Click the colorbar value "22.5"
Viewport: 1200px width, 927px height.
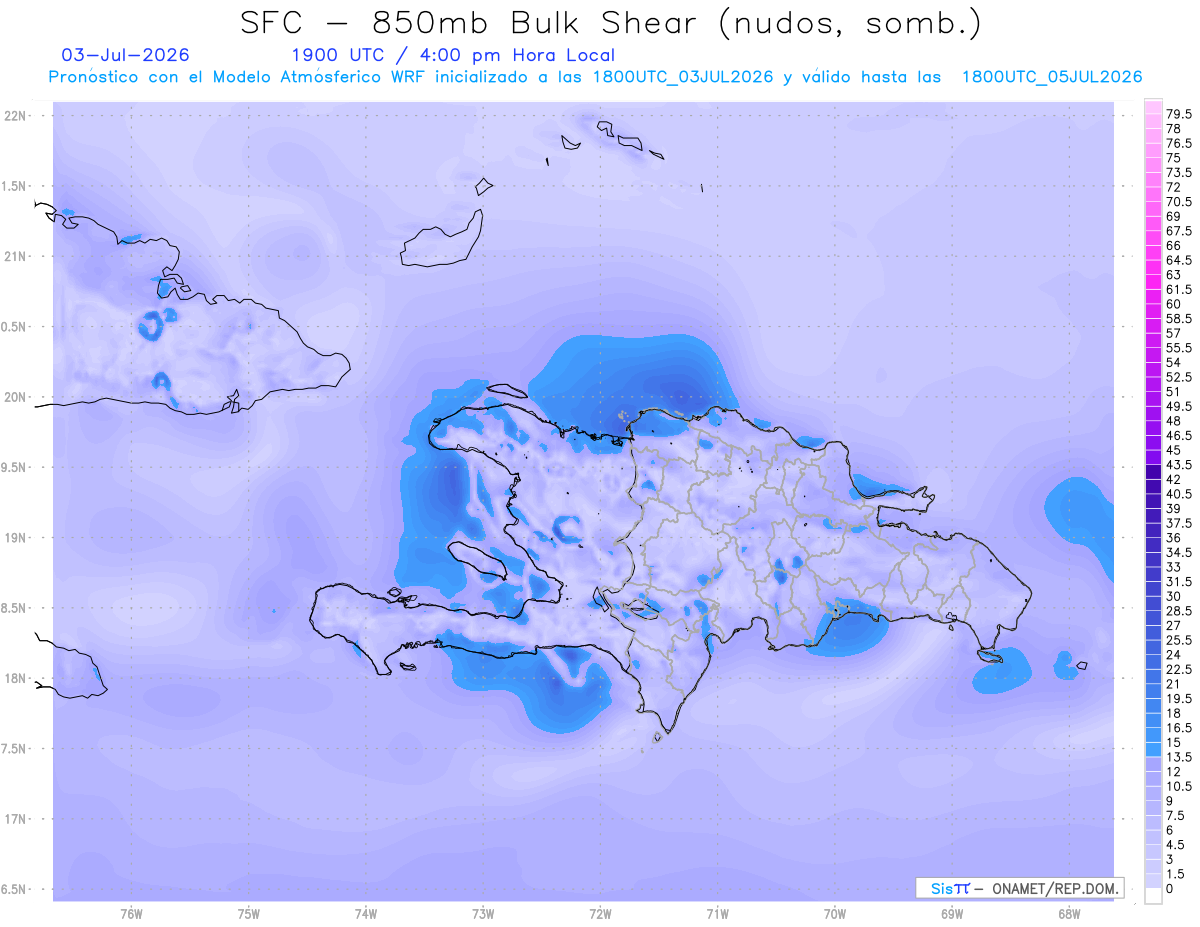[1181, 669]
